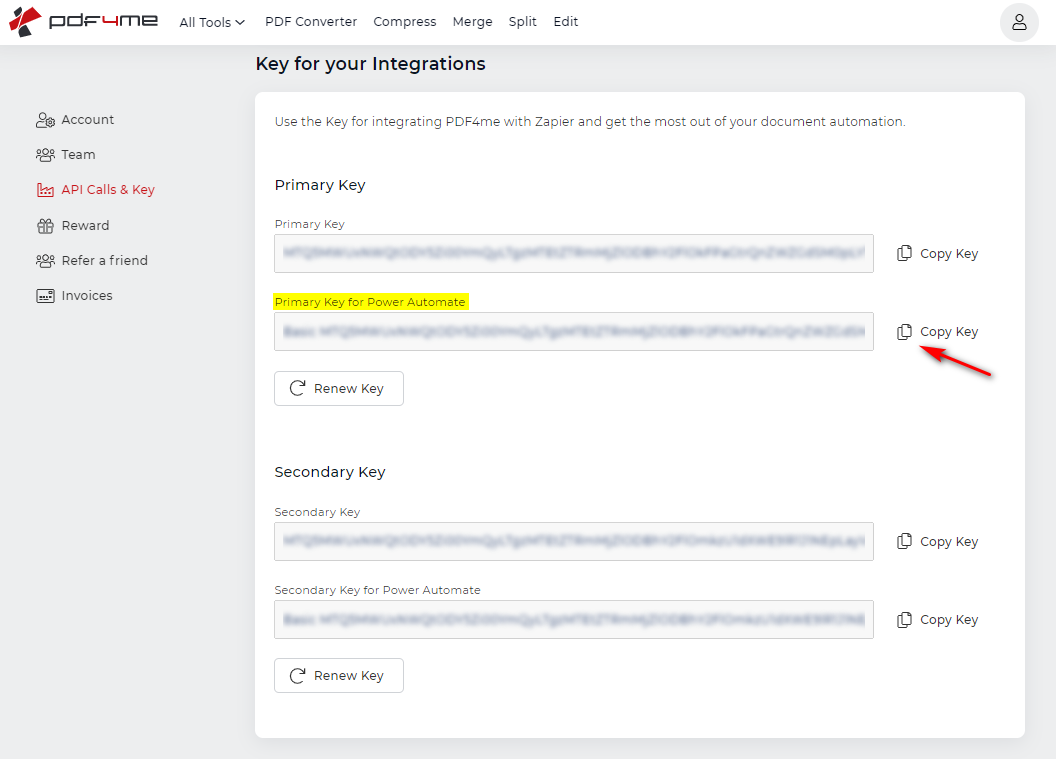
Task: Focus the Primary Key field
Action: point(574,254)
